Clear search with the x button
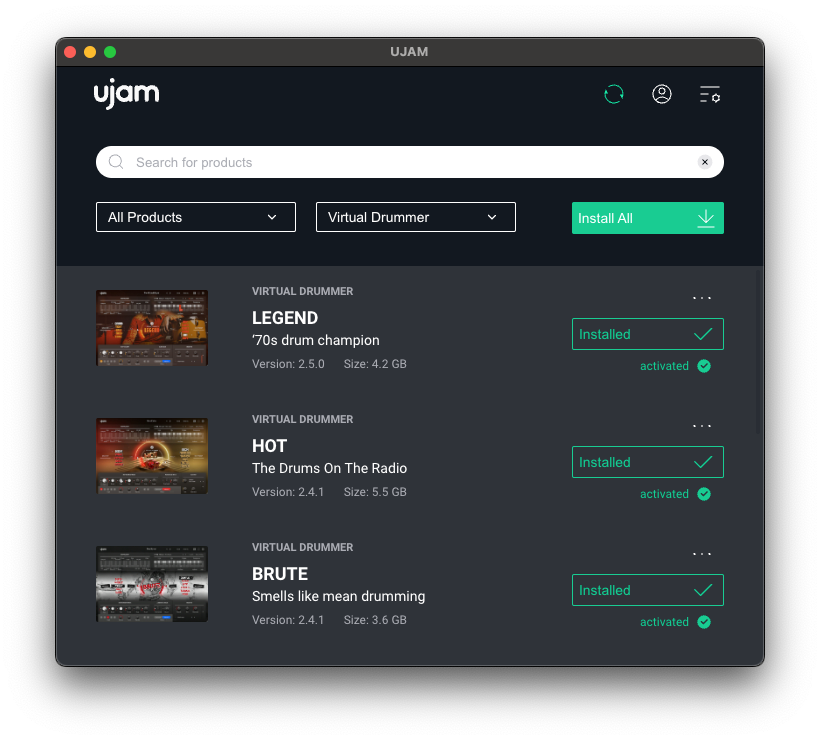The image size is (820, 740). click(x=705, y=162)
